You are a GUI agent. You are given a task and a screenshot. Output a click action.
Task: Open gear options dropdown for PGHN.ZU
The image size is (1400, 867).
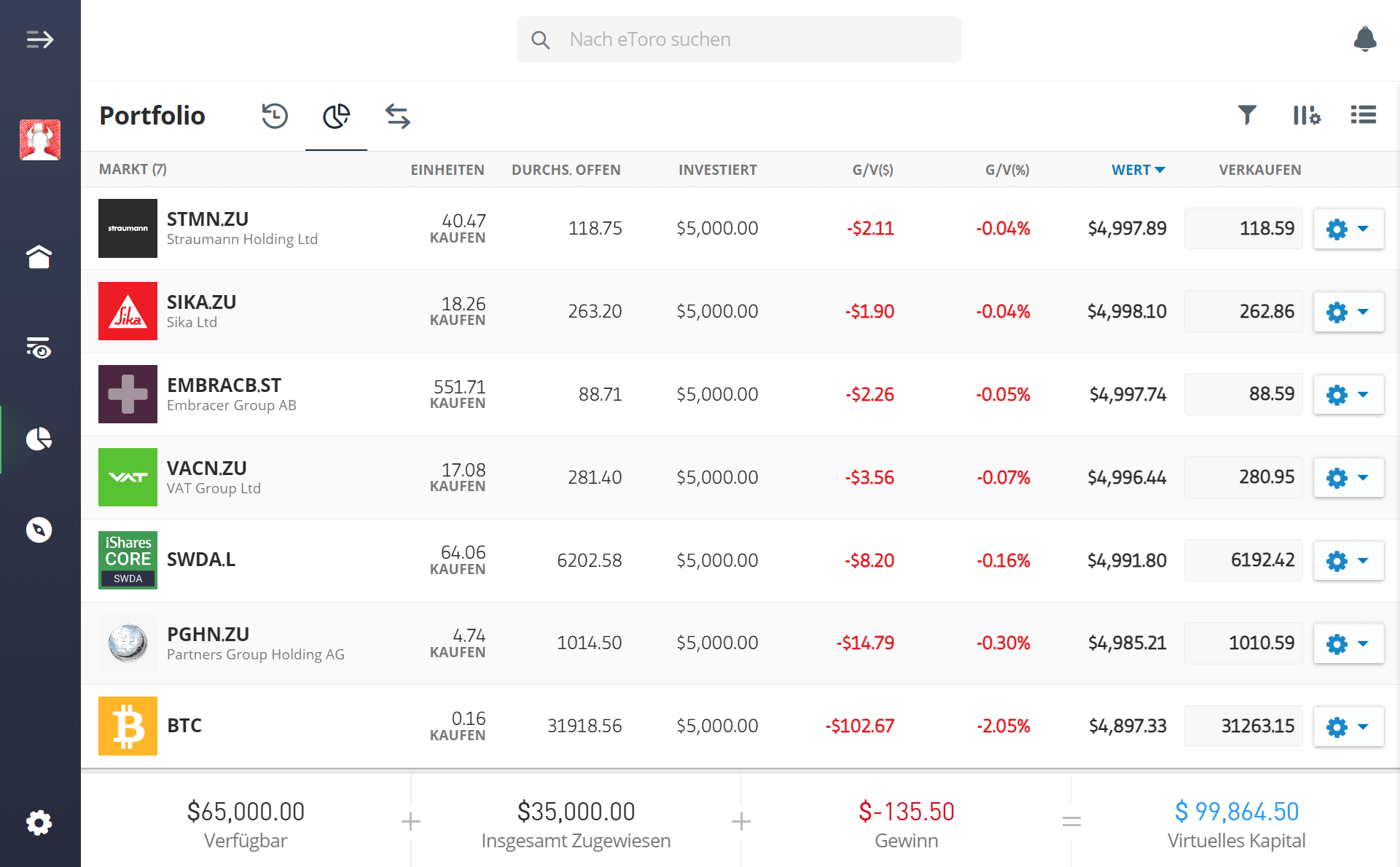1348,644
